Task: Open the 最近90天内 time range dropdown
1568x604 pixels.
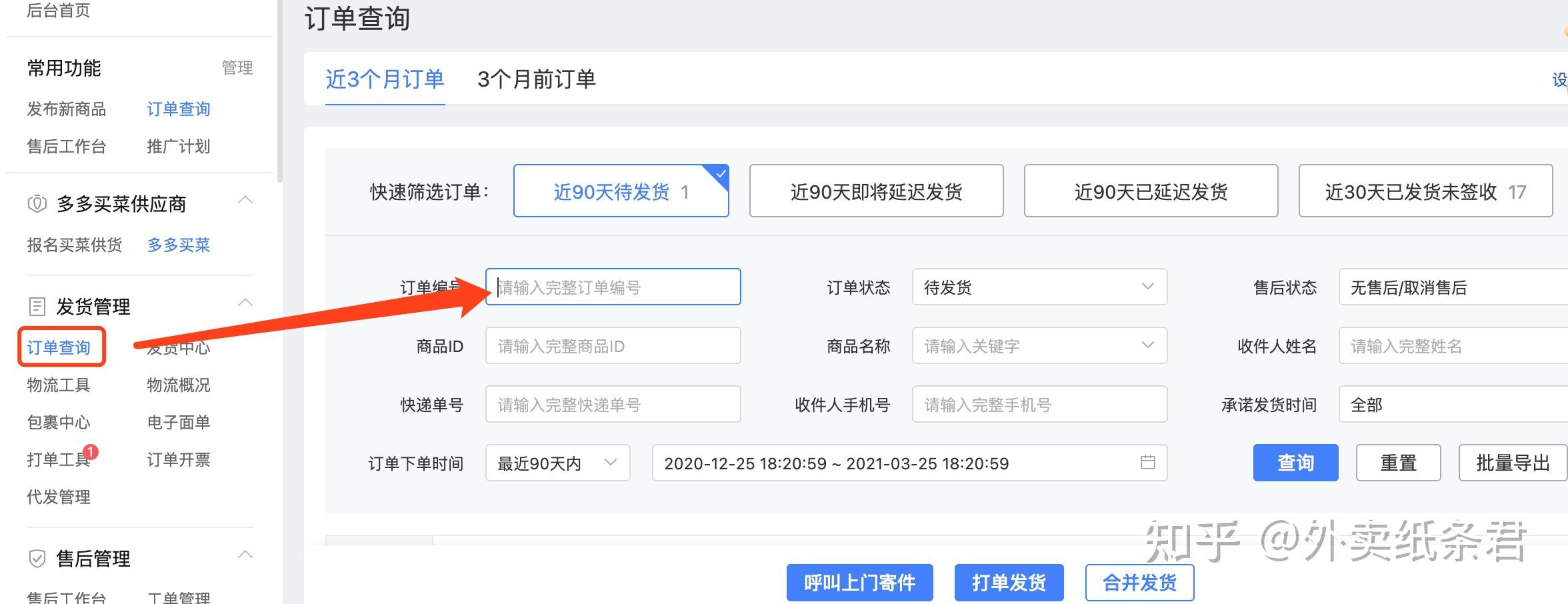Action: point(557,463)
